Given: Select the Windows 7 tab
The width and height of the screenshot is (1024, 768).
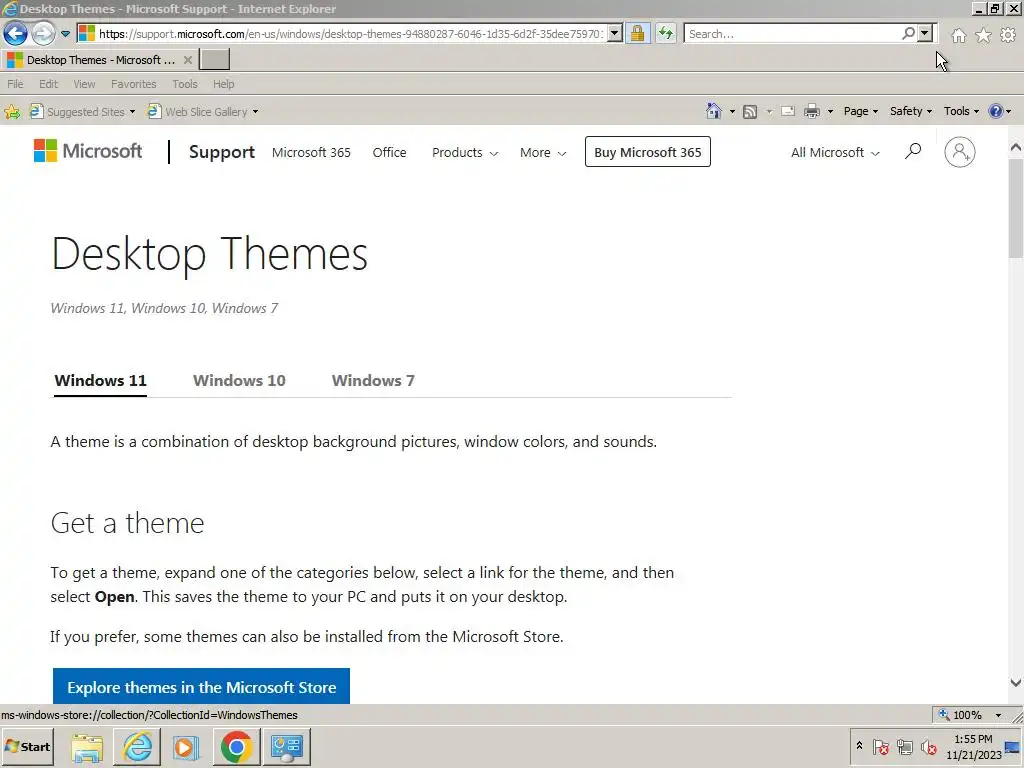Looking at the screenshot, I should (373, 381).
